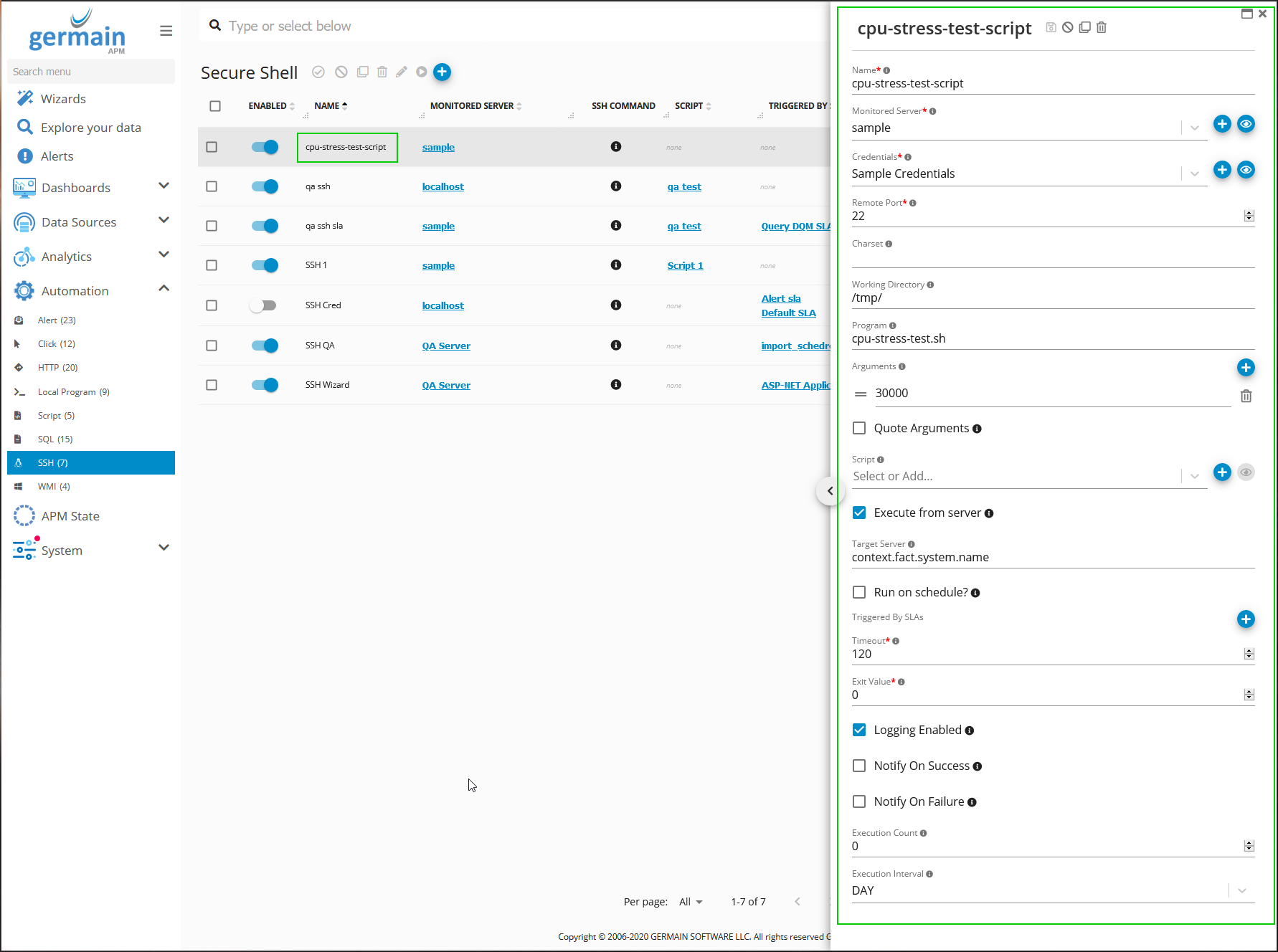Uncheck Logging Enabled checkbox

coord(859,730)
